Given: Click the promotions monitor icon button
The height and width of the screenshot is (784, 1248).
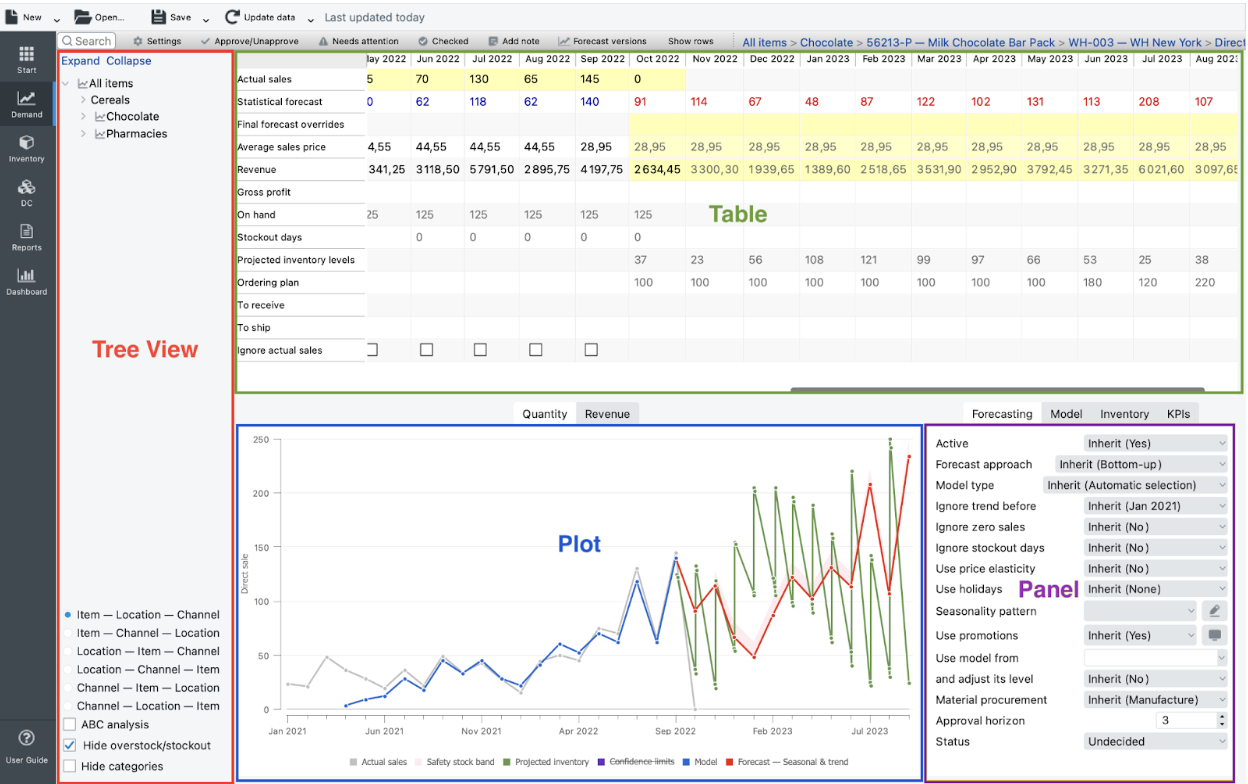Looking at the screenshot, I should point(1214,635).
